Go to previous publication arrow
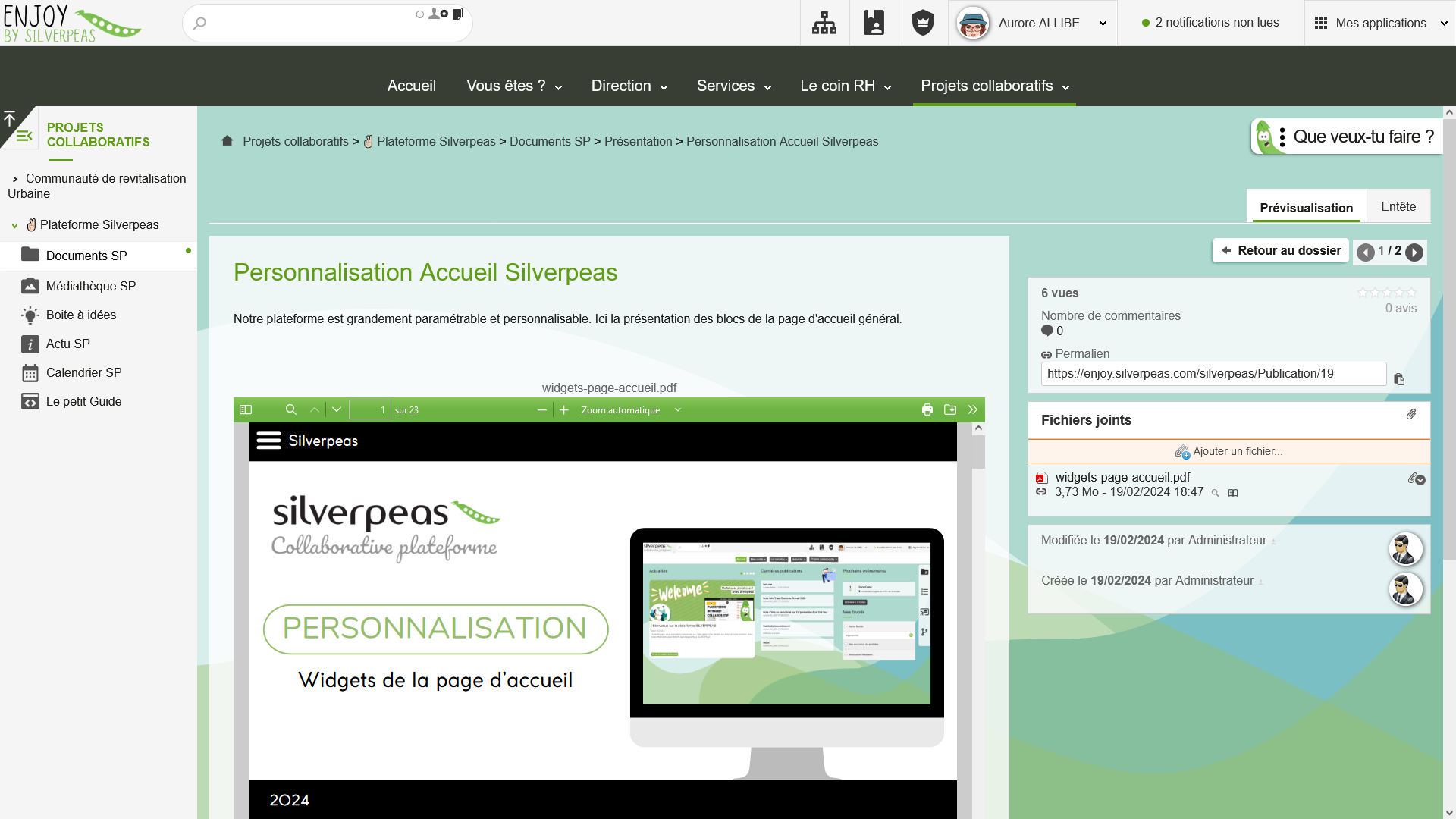 pos(1366,252)
